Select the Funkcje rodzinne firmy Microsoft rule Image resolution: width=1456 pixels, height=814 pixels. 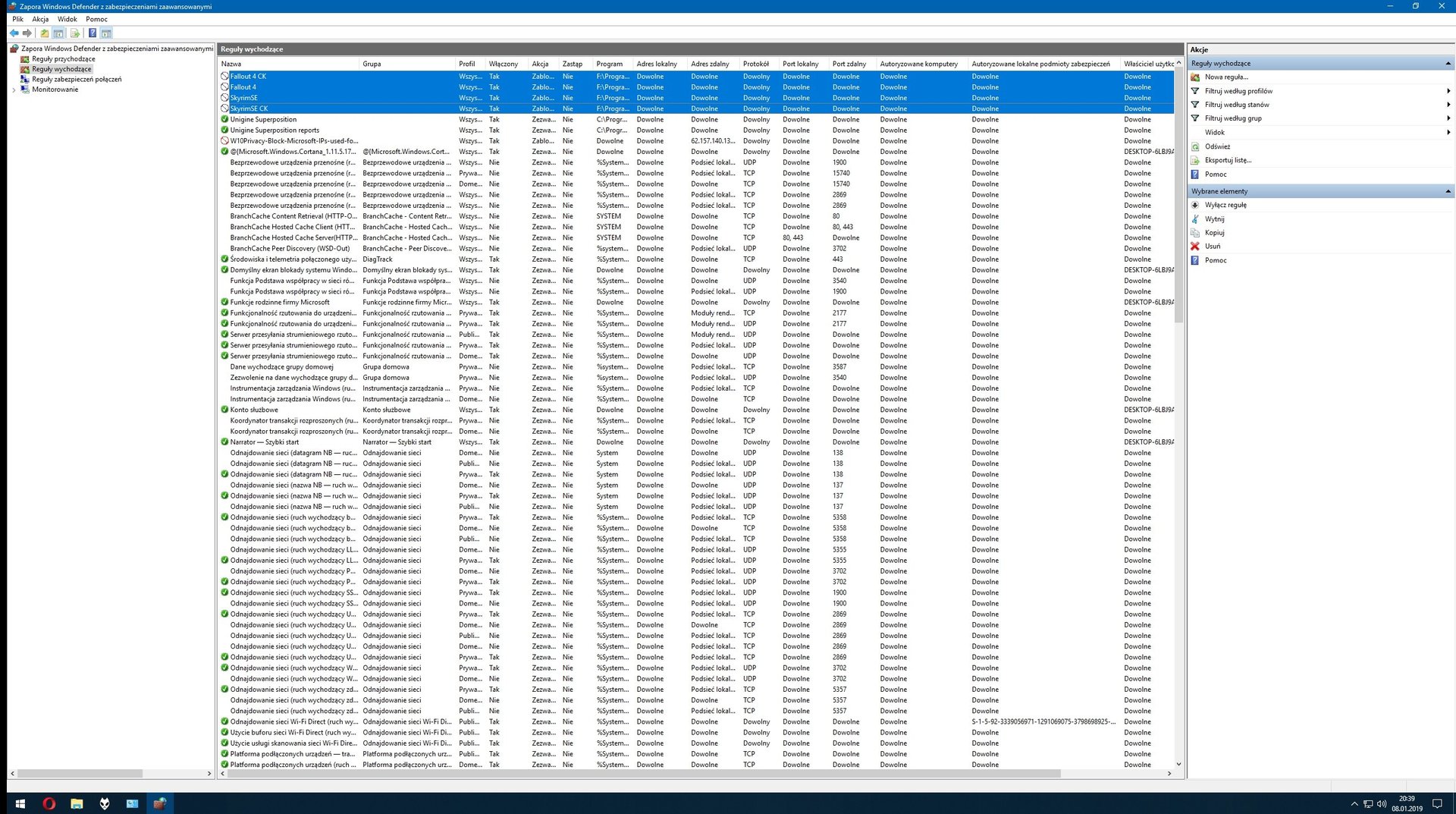pyautogui.click(x=695, y=303)
